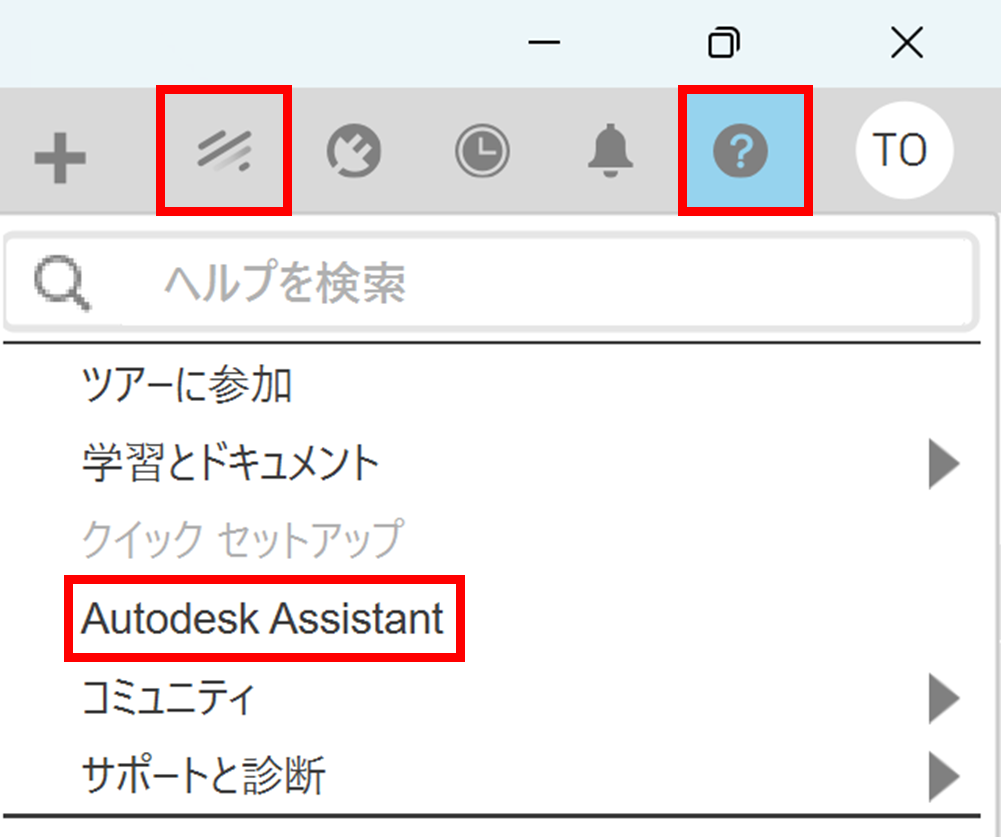
Task: Click the サポートと診断 menu entry
Action: (x=204, y=774)
